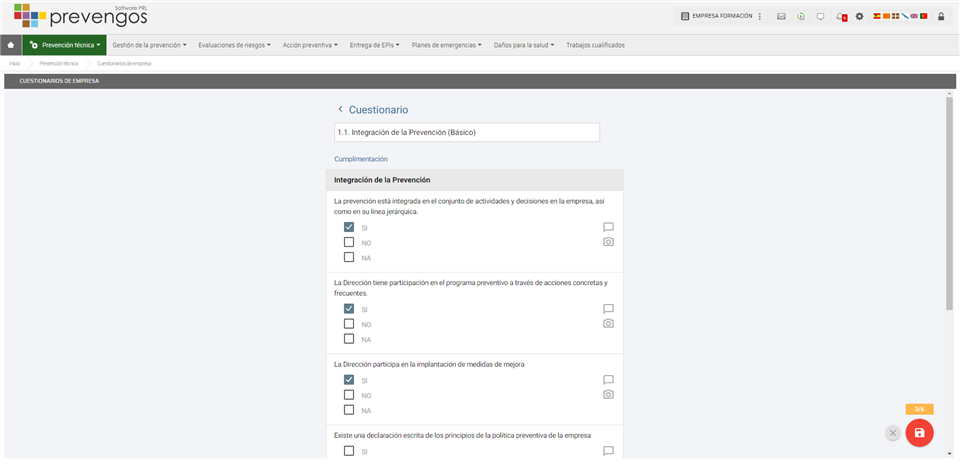This screenshot has width=960, height=464.
Task: Expand the Prevención técnica dropdown menu
Action: [x=64, y=45]
